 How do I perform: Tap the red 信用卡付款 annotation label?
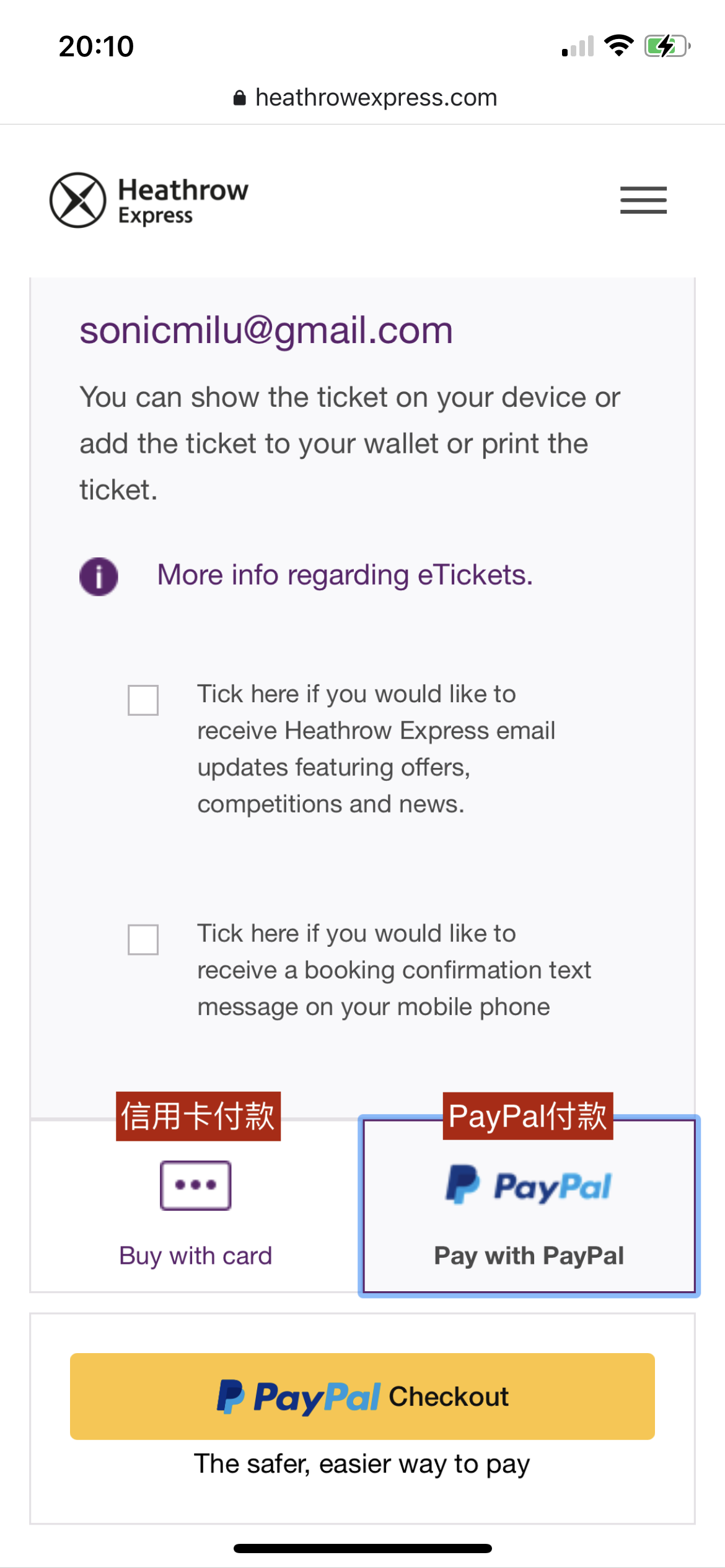coord(198,1116)
